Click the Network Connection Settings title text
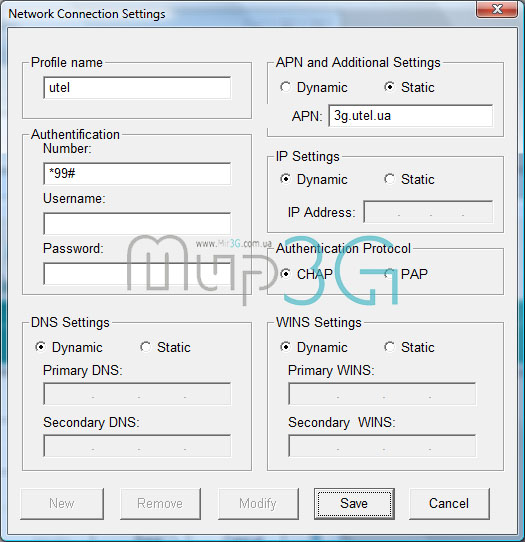The image size is (525, 542). click(x=87, y=14)
